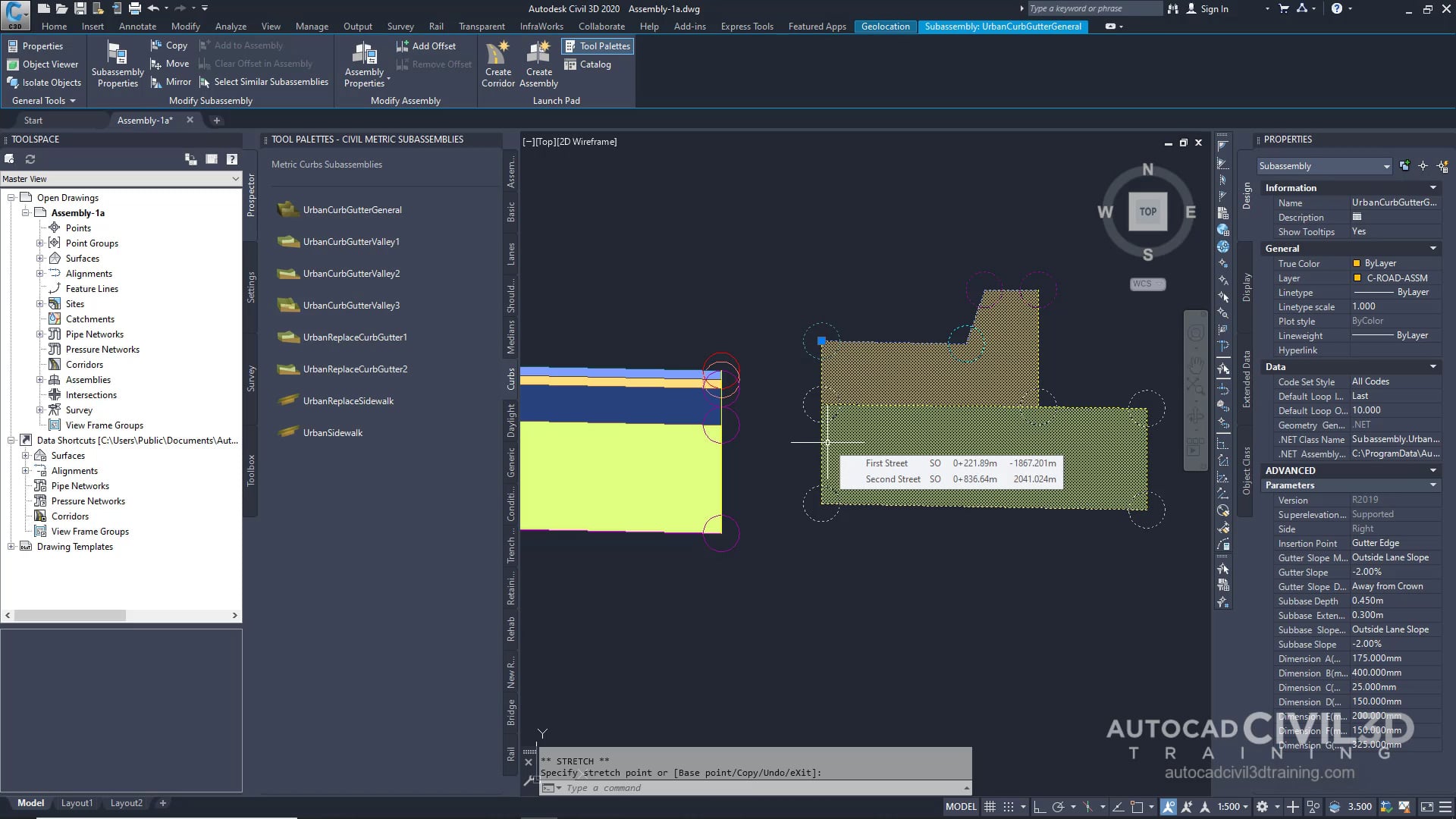Expand the Pipe Networks tree node
This screenshot has height=819, width=1456.
click(x=39, y=334)
